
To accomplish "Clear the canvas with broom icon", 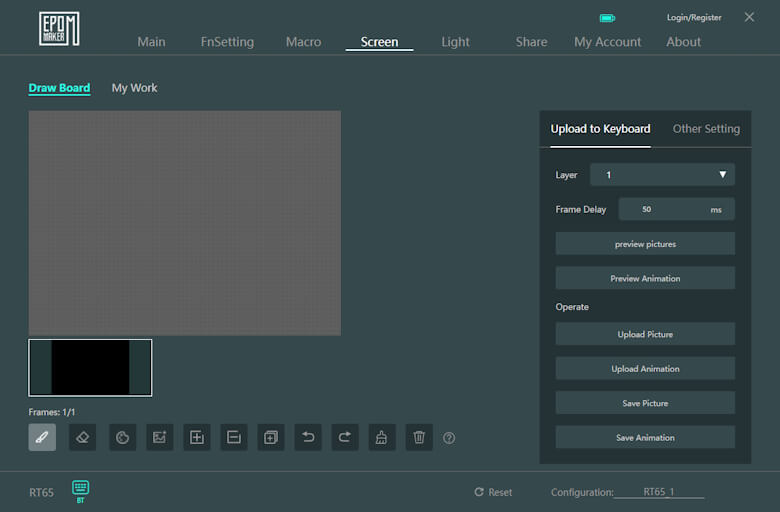I will (x=382, y=437).
